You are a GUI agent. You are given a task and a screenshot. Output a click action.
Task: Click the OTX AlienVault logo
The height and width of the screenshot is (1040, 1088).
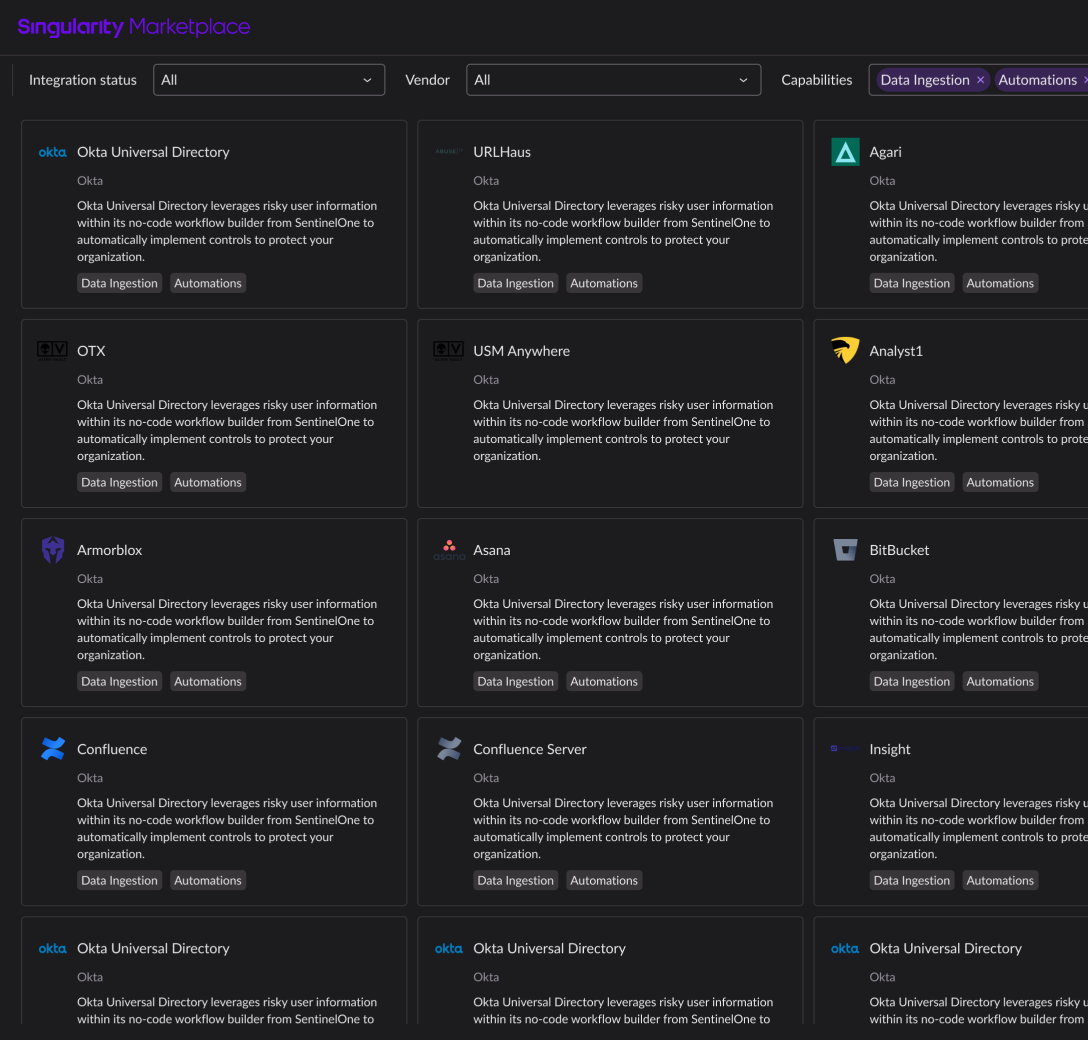(x=52, y=351)
